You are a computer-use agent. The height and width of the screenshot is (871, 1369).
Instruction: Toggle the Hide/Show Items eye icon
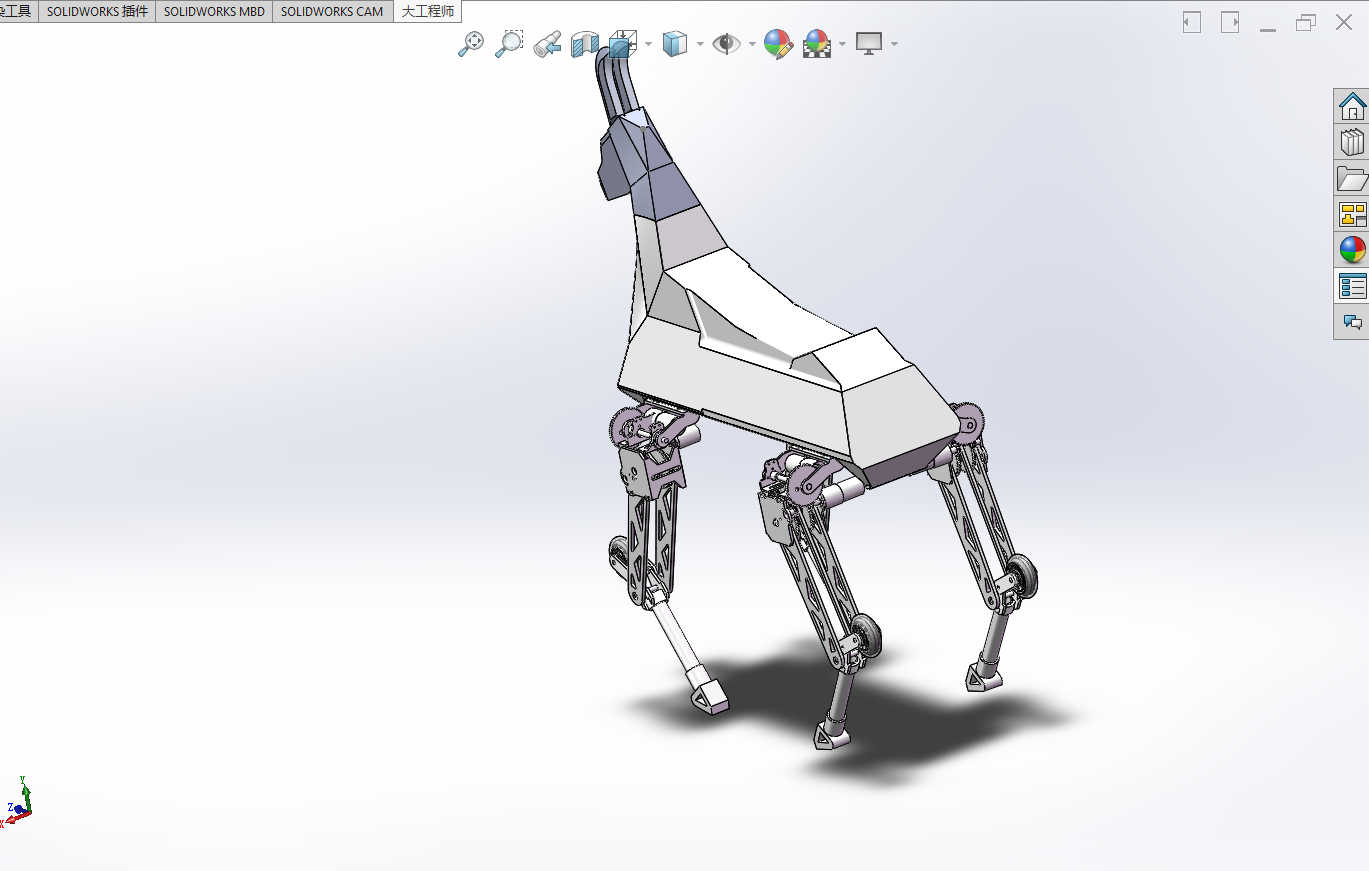[x=726, y=43]
